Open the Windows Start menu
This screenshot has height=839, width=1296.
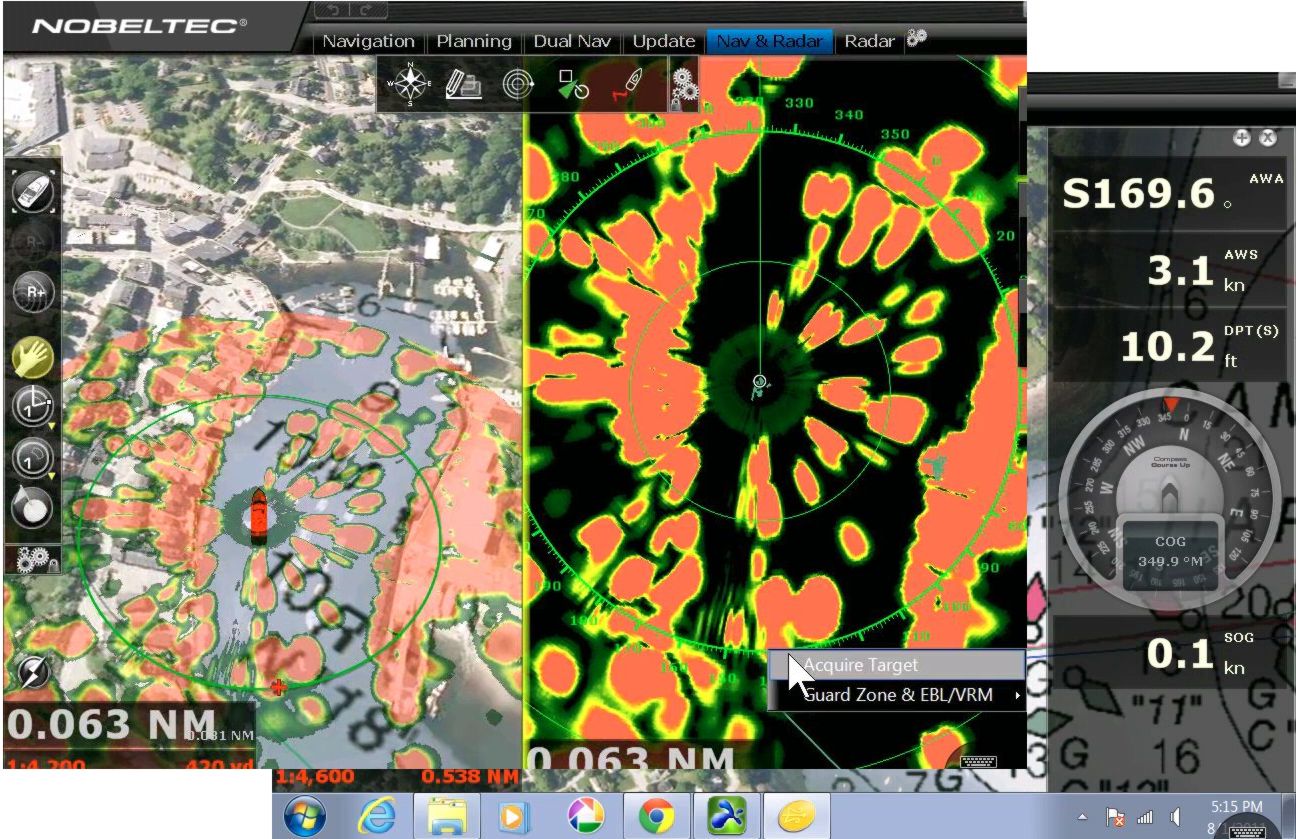click(x=304, y=817)
